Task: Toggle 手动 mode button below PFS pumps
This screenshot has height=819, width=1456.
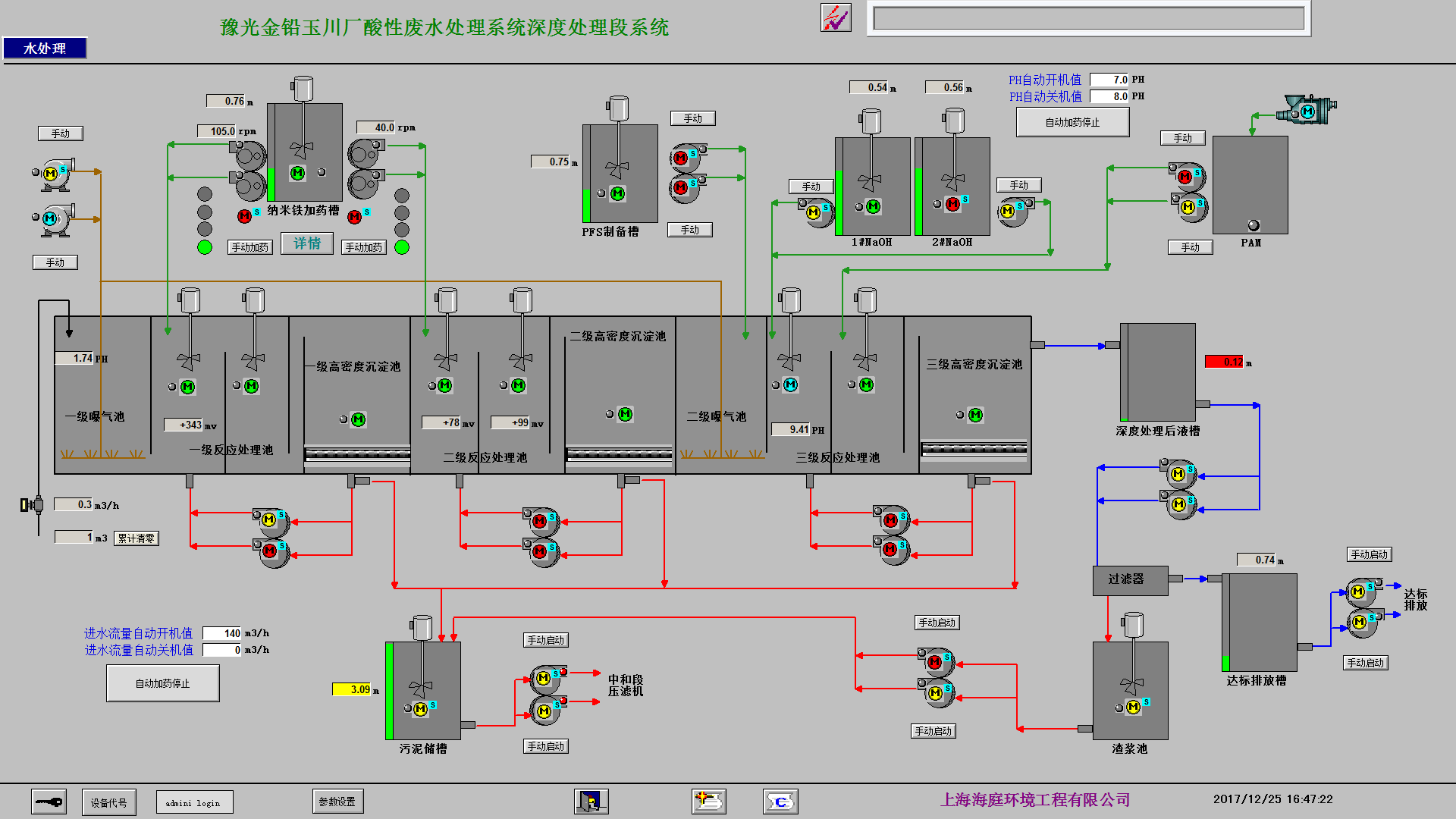Action: [689, 230]
